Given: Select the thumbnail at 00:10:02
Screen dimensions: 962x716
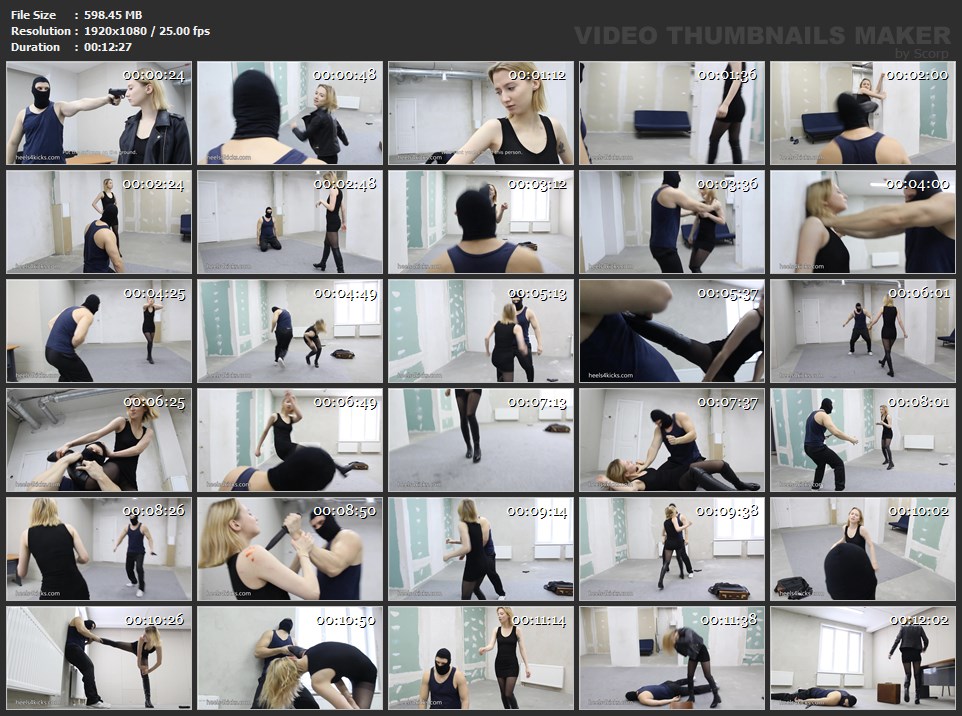Looking at the screenshot, I should (862, 549).
